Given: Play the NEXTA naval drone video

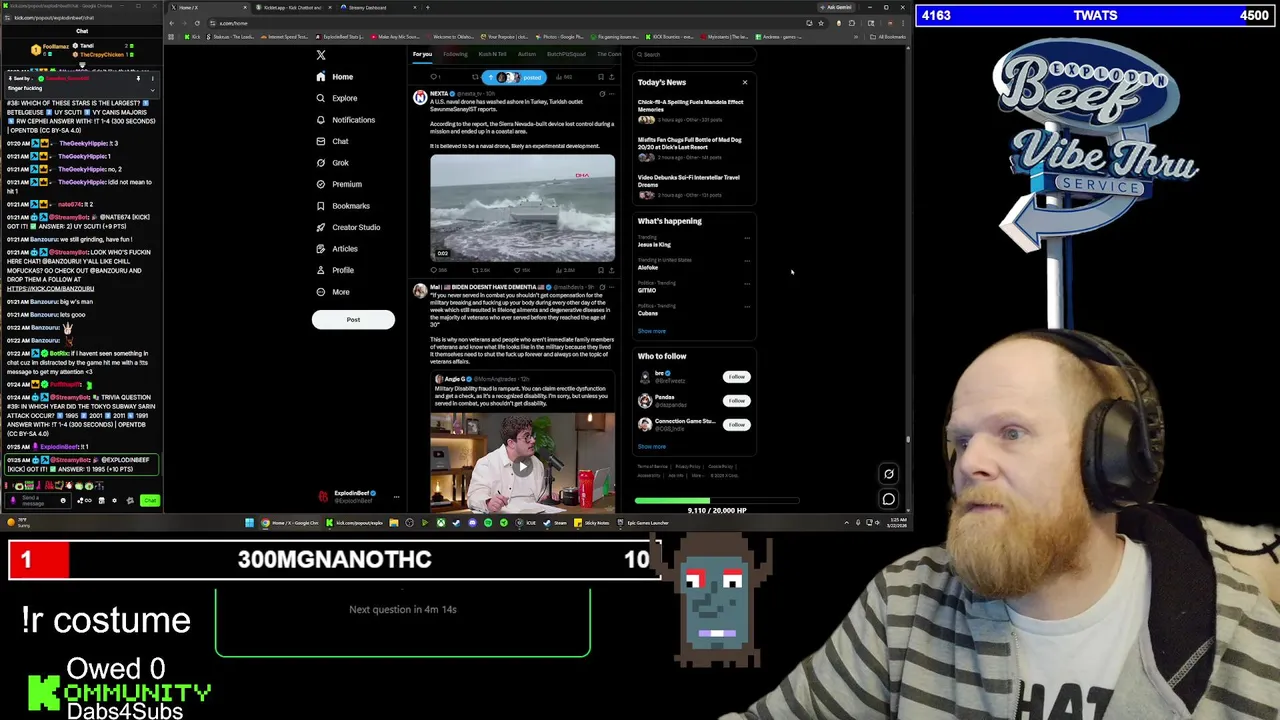Looking at the screenshot, I should coord(523,207).
